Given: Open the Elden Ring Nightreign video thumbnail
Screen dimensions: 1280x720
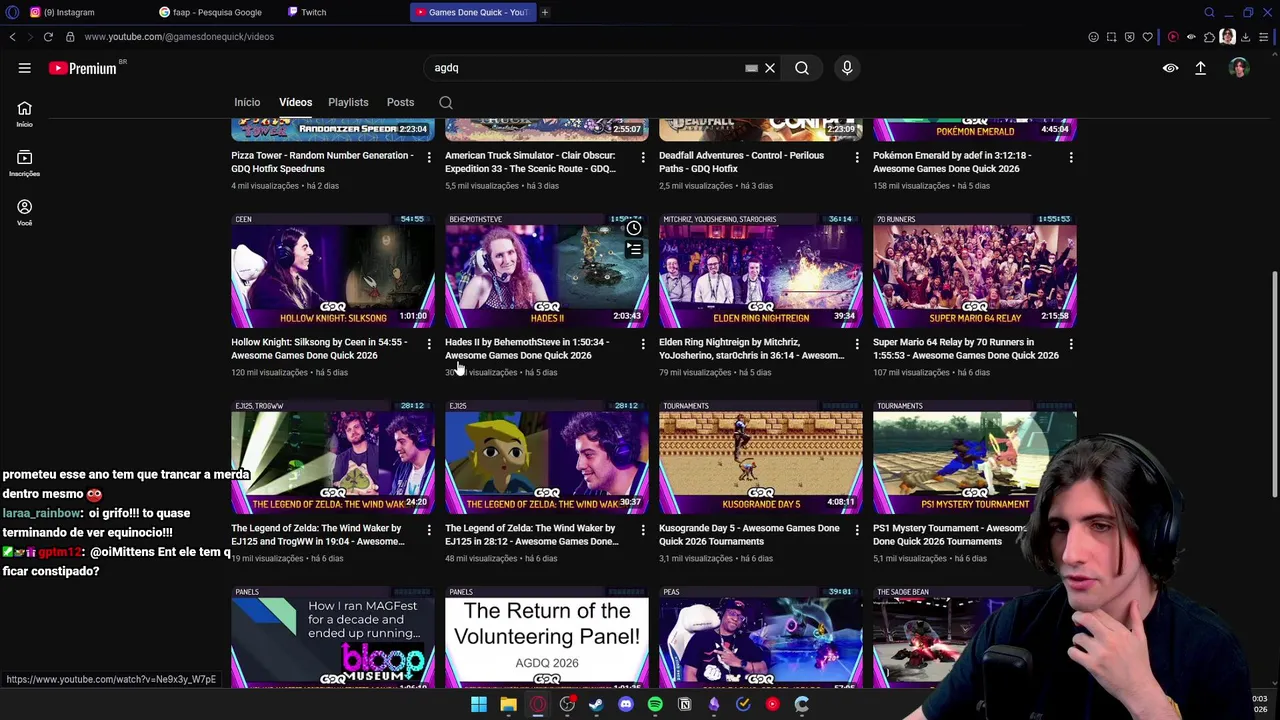Looking at the screenshot, I should [x=761, y=270].
